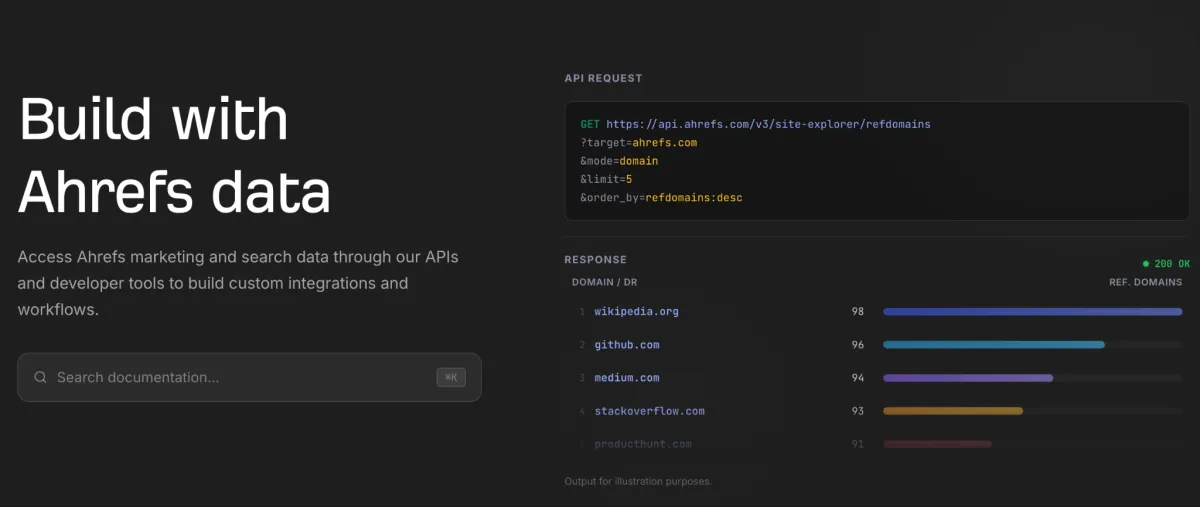Screen dimensions: 1200x507
Task: Click DR value 96 for github.com
Action: pos(858,345)
